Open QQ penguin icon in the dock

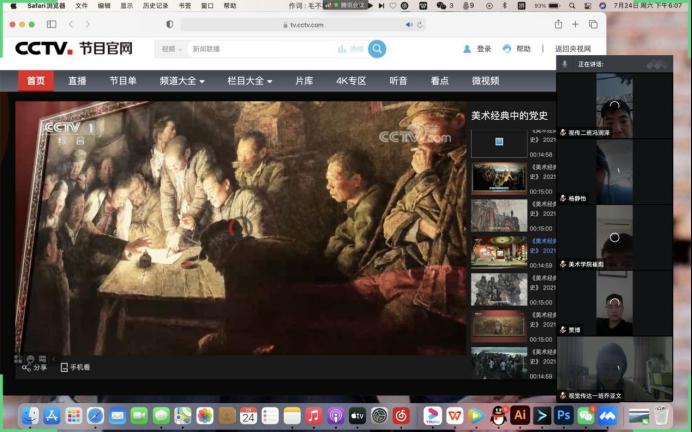[x=498, y=416]
